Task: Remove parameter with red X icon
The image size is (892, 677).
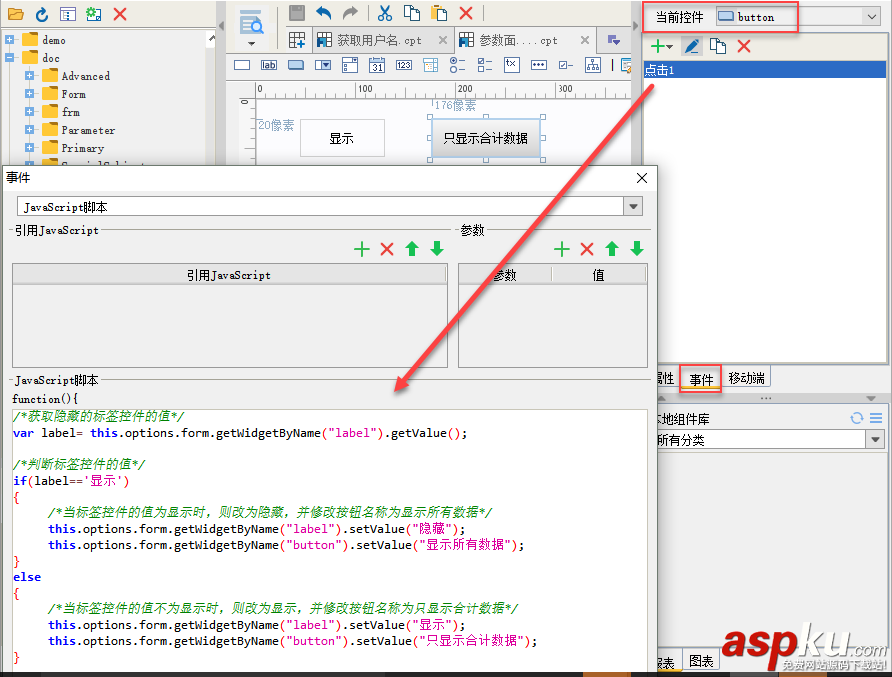Action: pyautogui.click(x=587, y=249)
